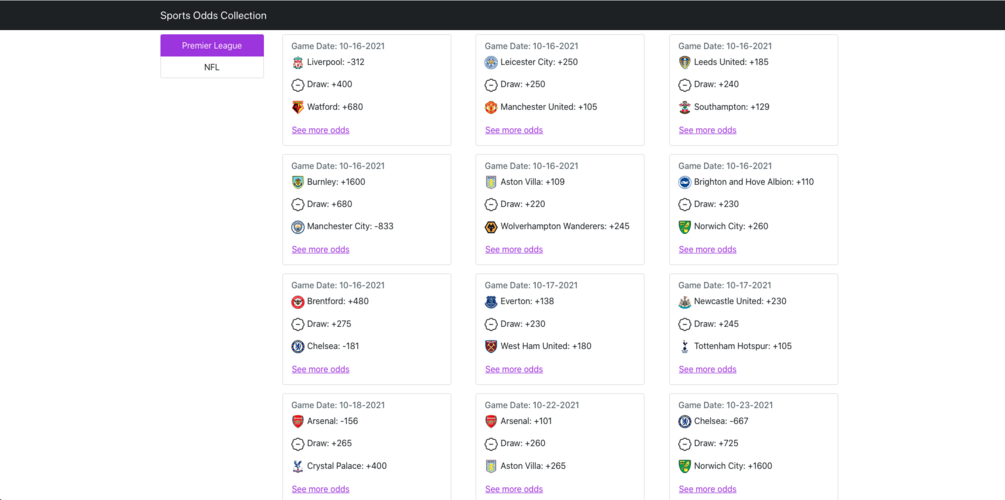Open the Sports Odds Collection home link
The height and width of the screenshot is (500, 1005).
(x=213, y=15)
